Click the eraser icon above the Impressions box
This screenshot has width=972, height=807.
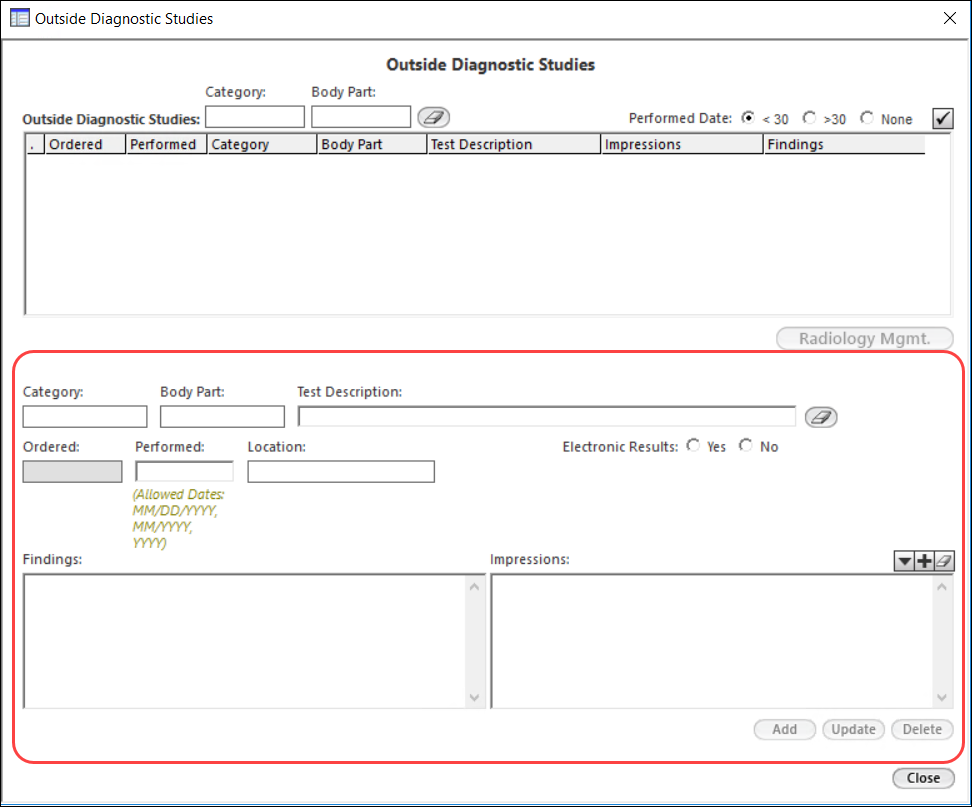[944, 561]
